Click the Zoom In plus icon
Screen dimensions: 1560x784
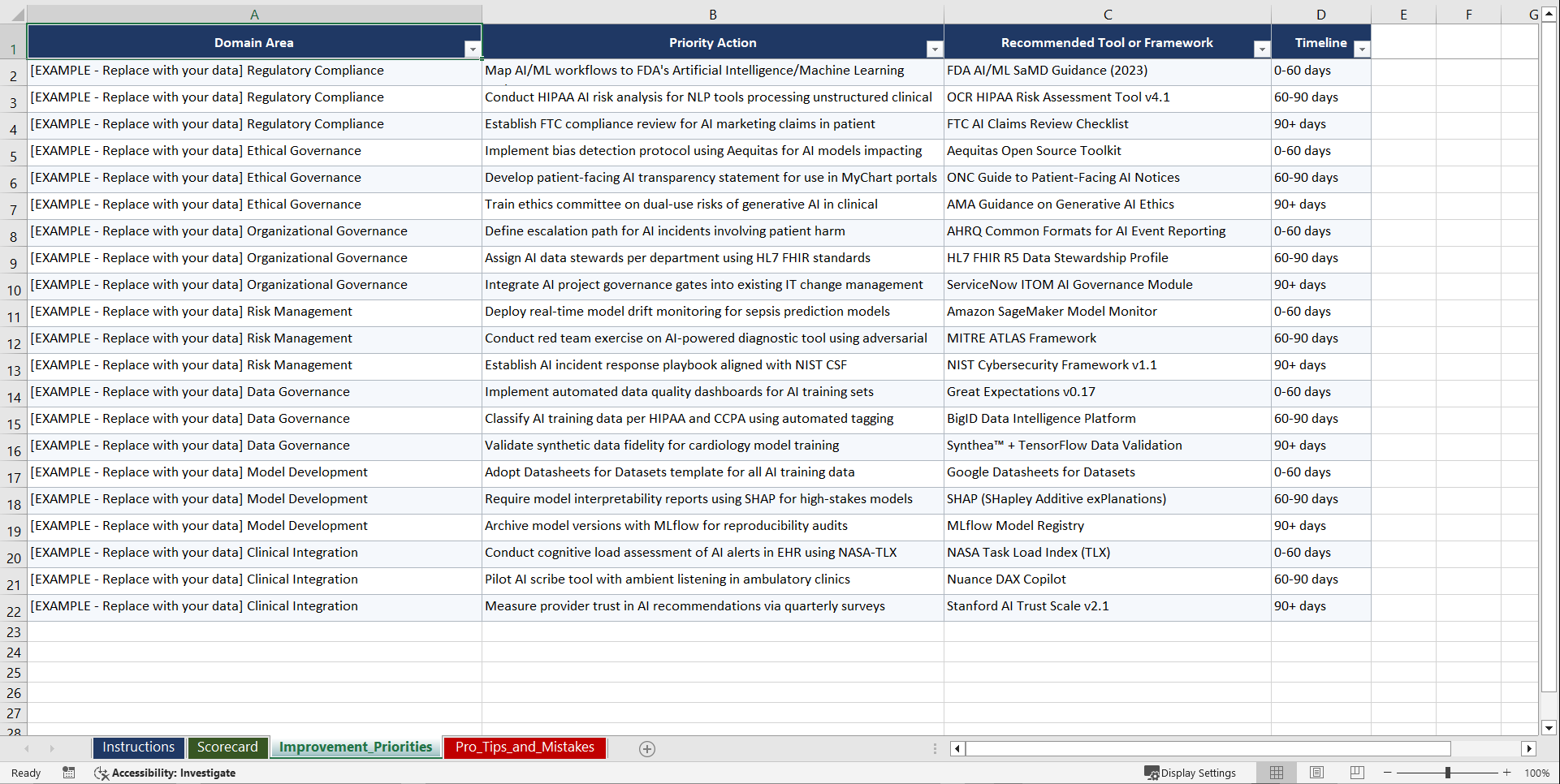click(x=1507, y=773)
